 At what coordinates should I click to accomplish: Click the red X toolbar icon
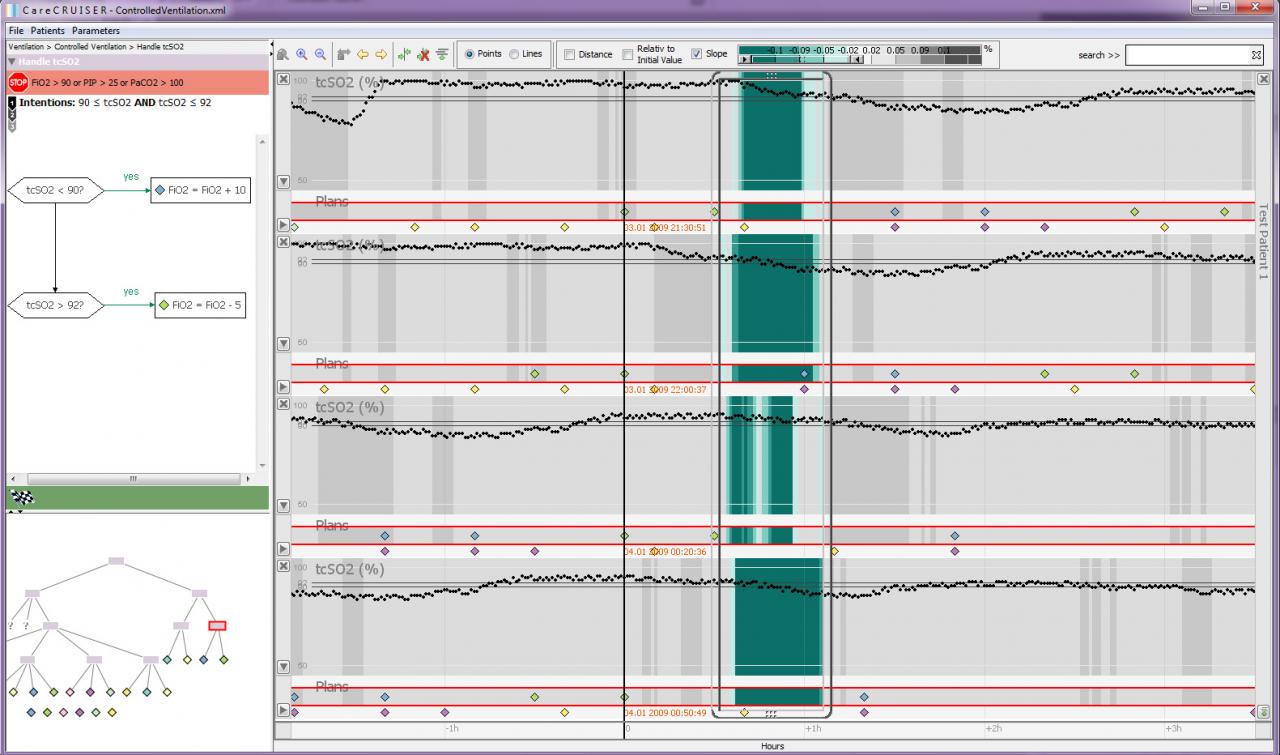click(423, 55)
